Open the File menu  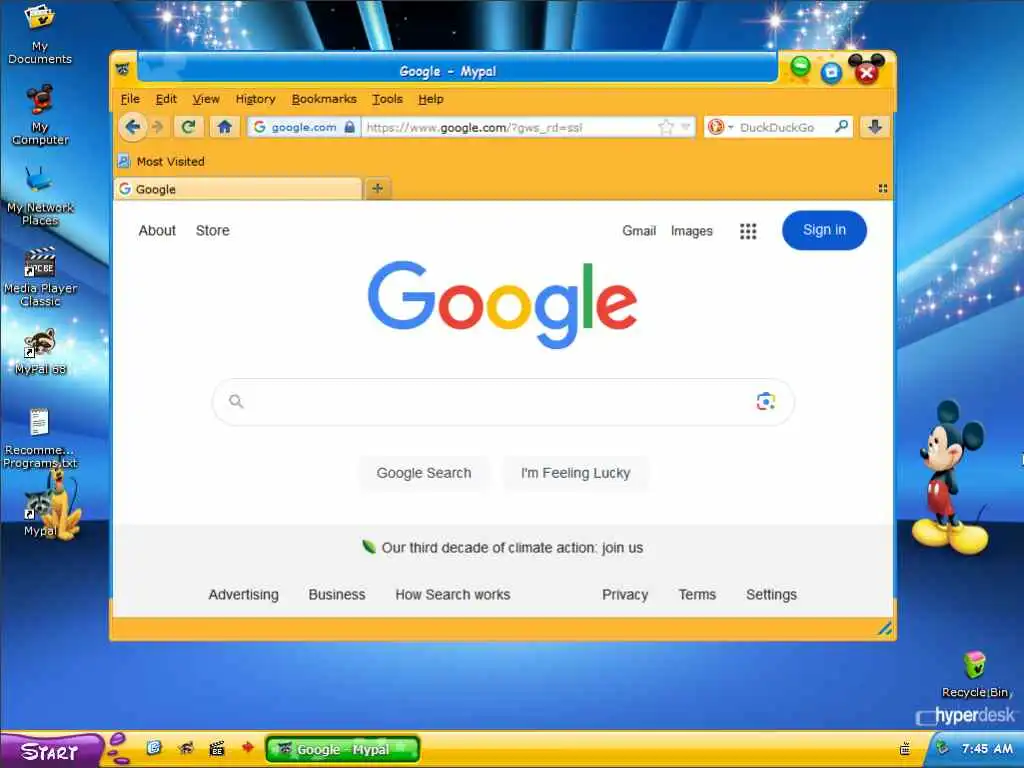pyautogui.click(x=130, y=99)
